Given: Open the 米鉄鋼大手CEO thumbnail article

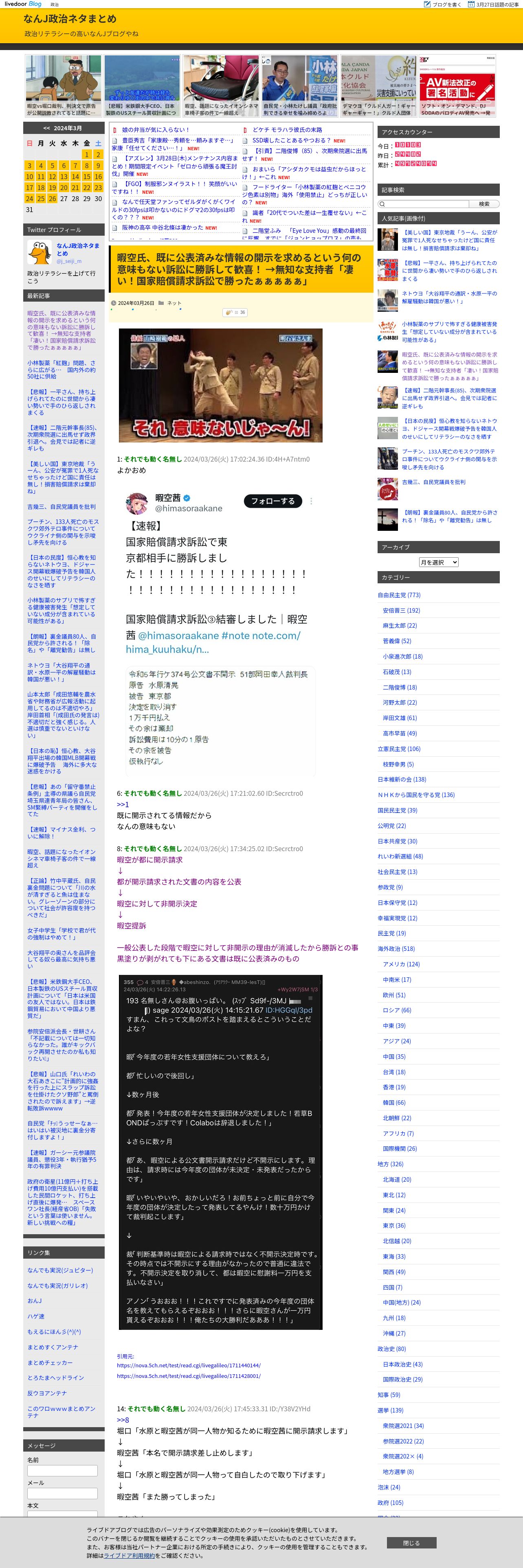Looking at the screenshot, I should [x=142, y=86].
